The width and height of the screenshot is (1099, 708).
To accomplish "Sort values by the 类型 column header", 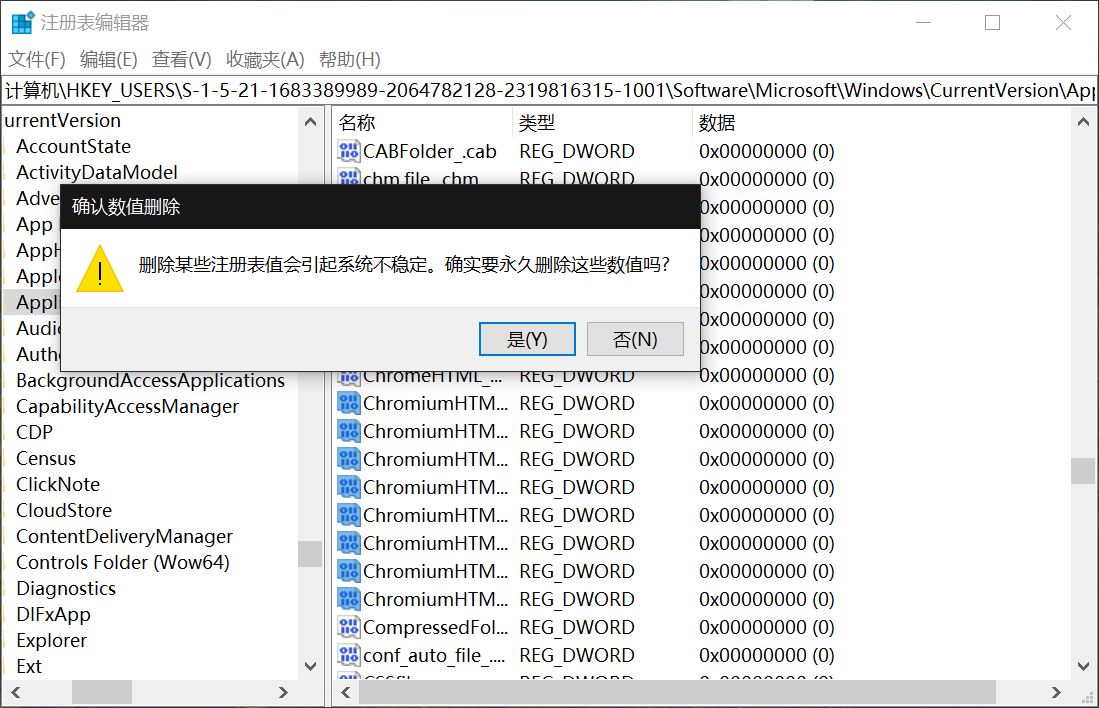I will [537, 123].
